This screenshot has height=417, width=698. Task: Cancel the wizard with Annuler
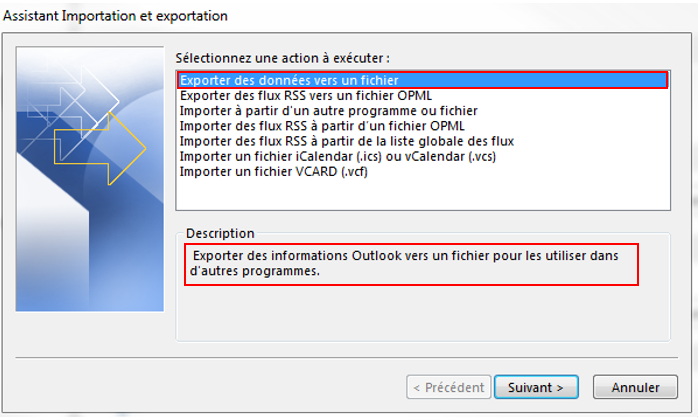[635, 387]
